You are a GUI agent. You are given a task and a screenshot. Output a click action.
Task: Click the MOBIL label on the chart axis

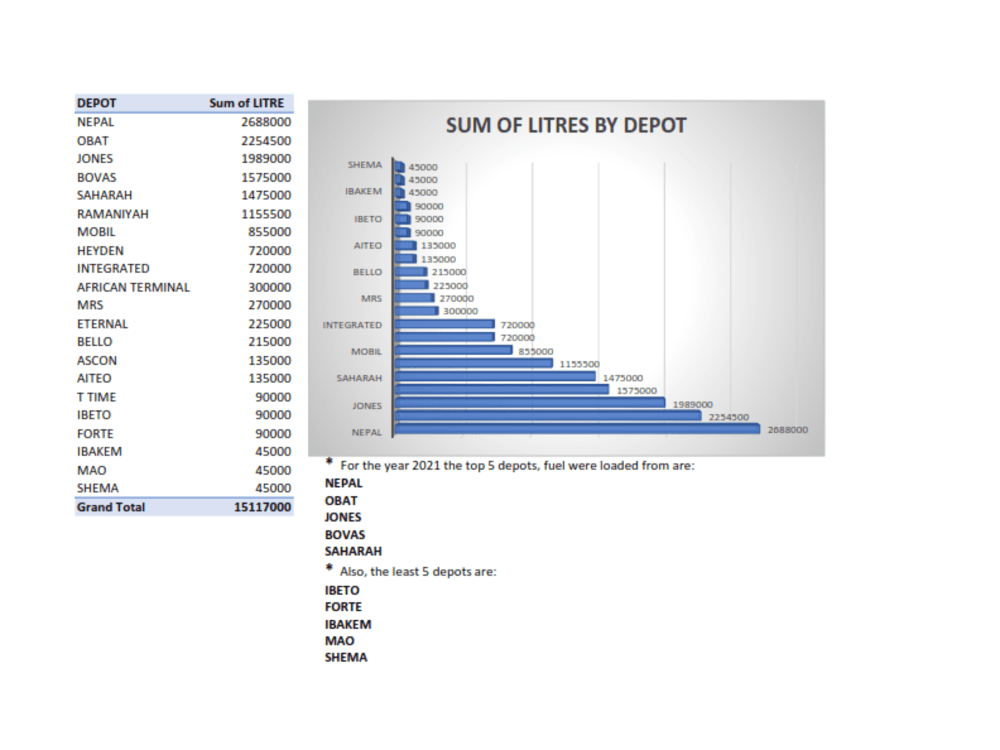[366, 351]
